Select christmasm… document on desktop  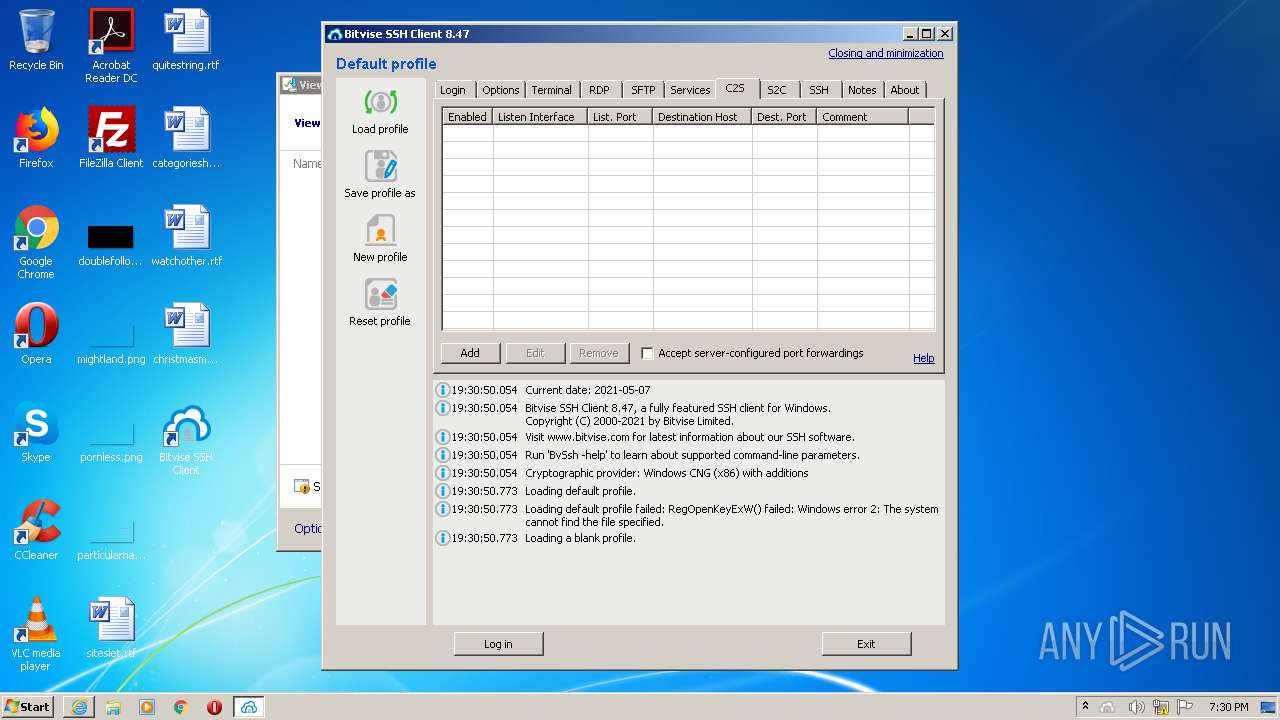pyautogui.click(x=186, y=334)
